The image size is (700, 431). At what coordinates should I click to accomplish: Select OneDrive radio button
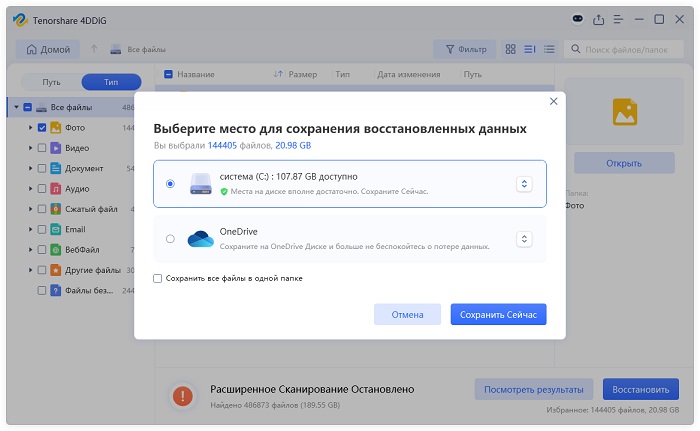[170, 239]
